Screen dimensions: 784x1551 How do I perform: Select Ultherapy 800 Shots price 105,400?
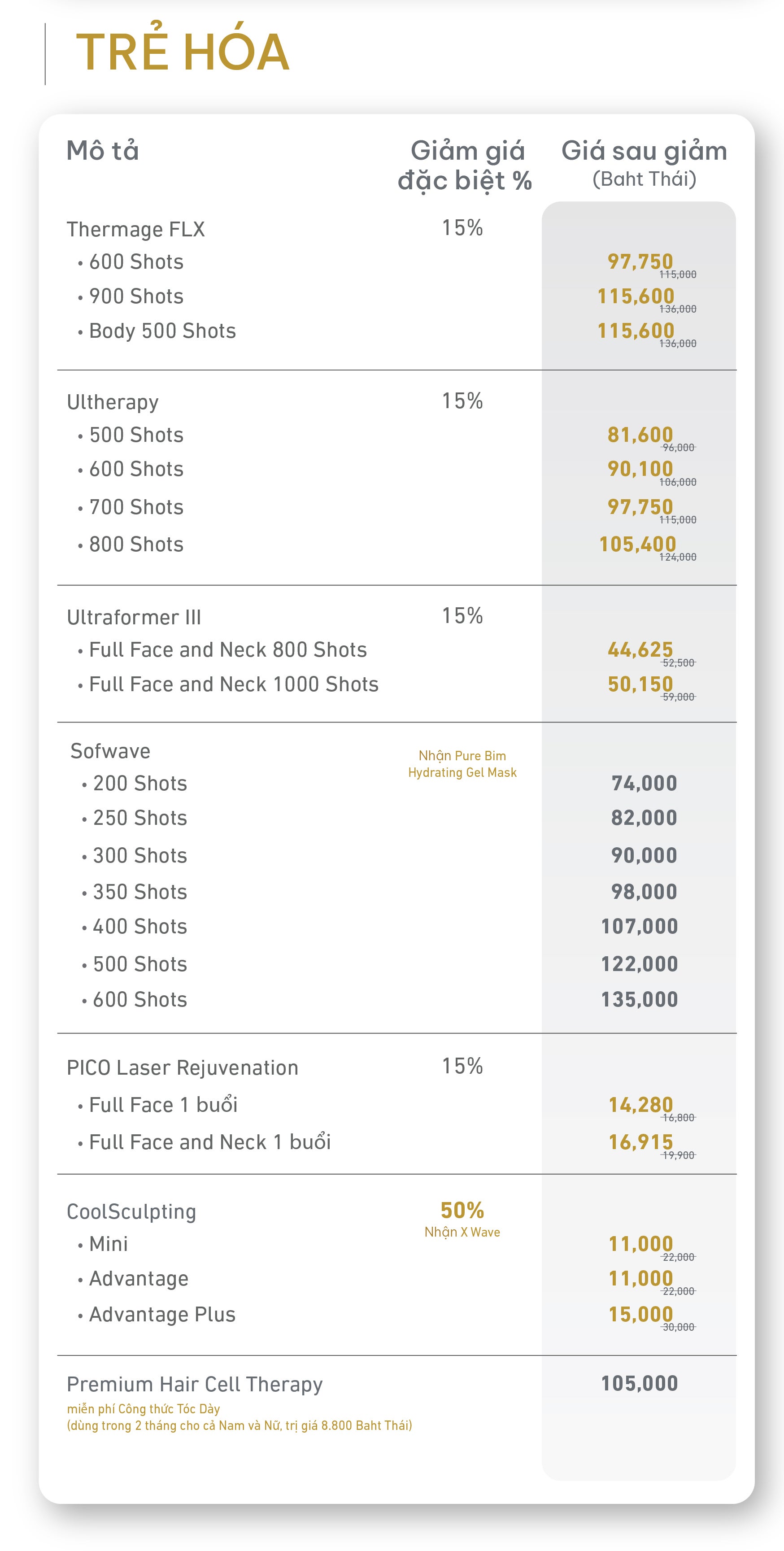[x=638, y=545]
